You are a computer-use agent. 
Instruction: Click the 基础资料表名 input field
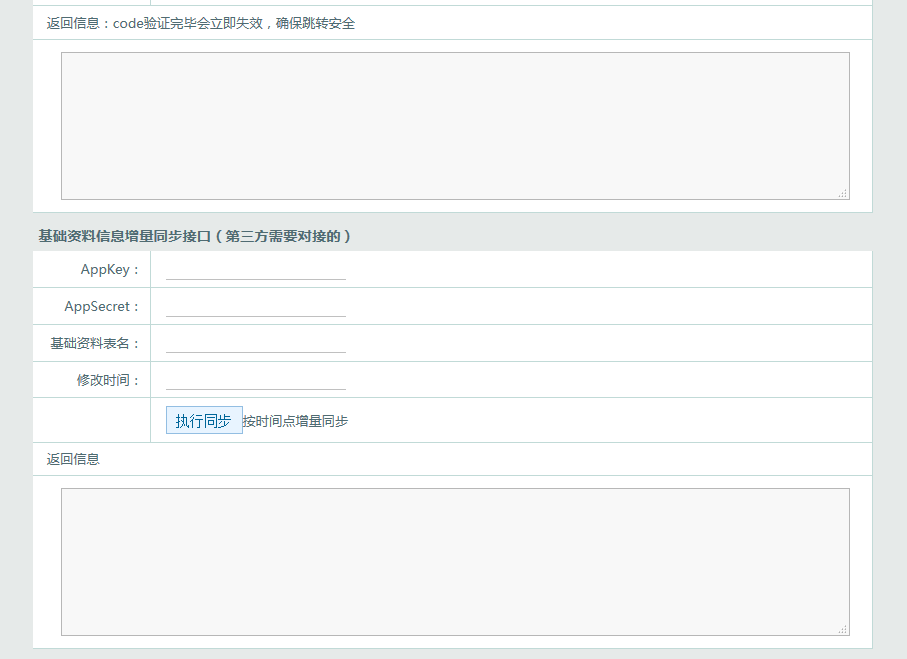point(256,343)
